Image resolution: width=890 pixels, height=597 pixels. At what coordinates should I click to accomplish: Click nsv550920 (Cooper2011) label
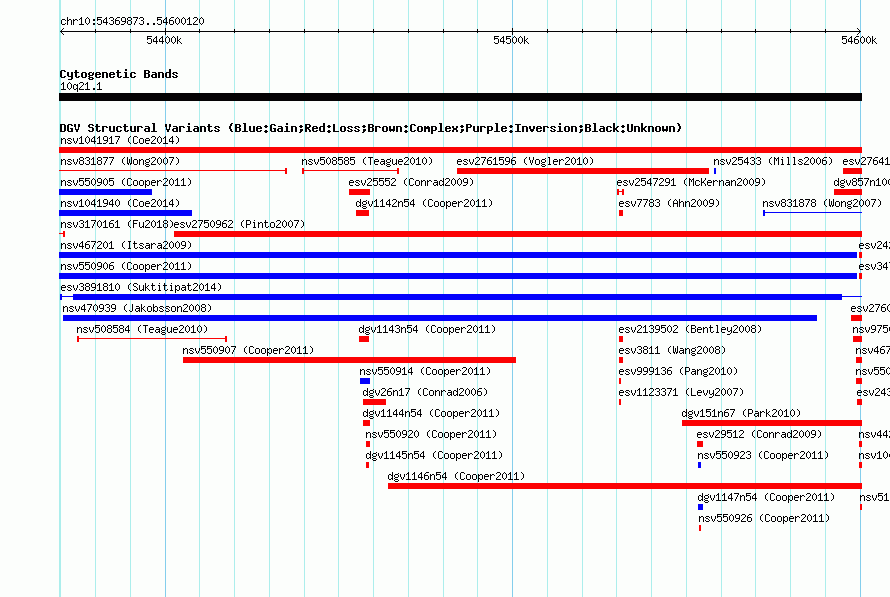(x=431, y=434)
